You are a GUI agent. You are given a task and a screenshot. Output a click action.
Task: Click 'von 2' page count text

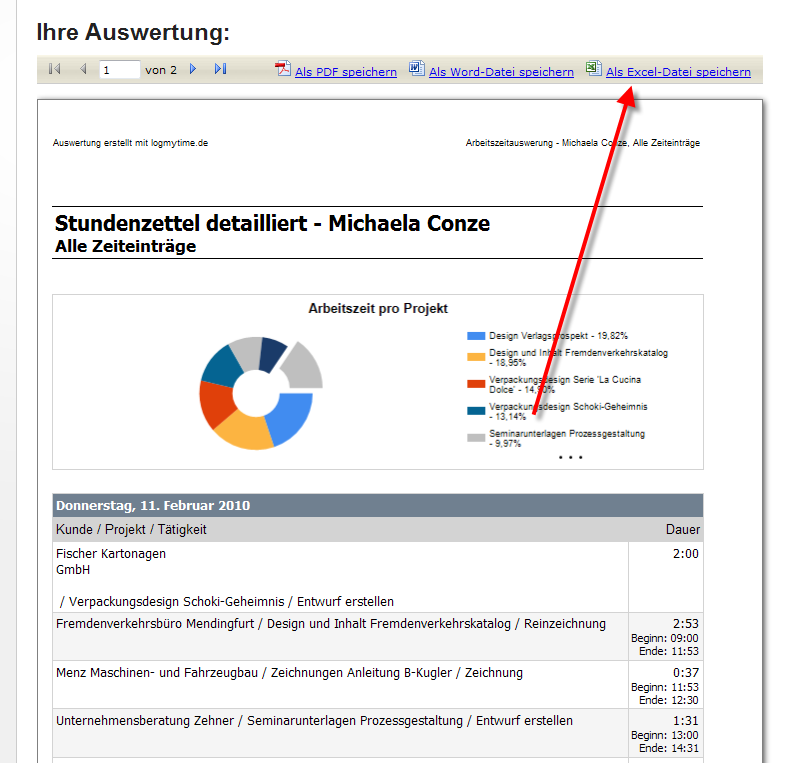[161, 70]
